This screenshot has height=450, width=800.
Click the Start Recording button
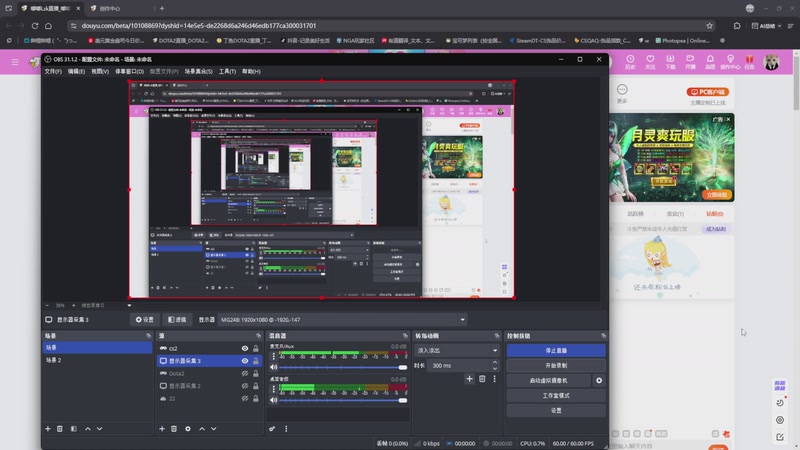coord(556,365)
